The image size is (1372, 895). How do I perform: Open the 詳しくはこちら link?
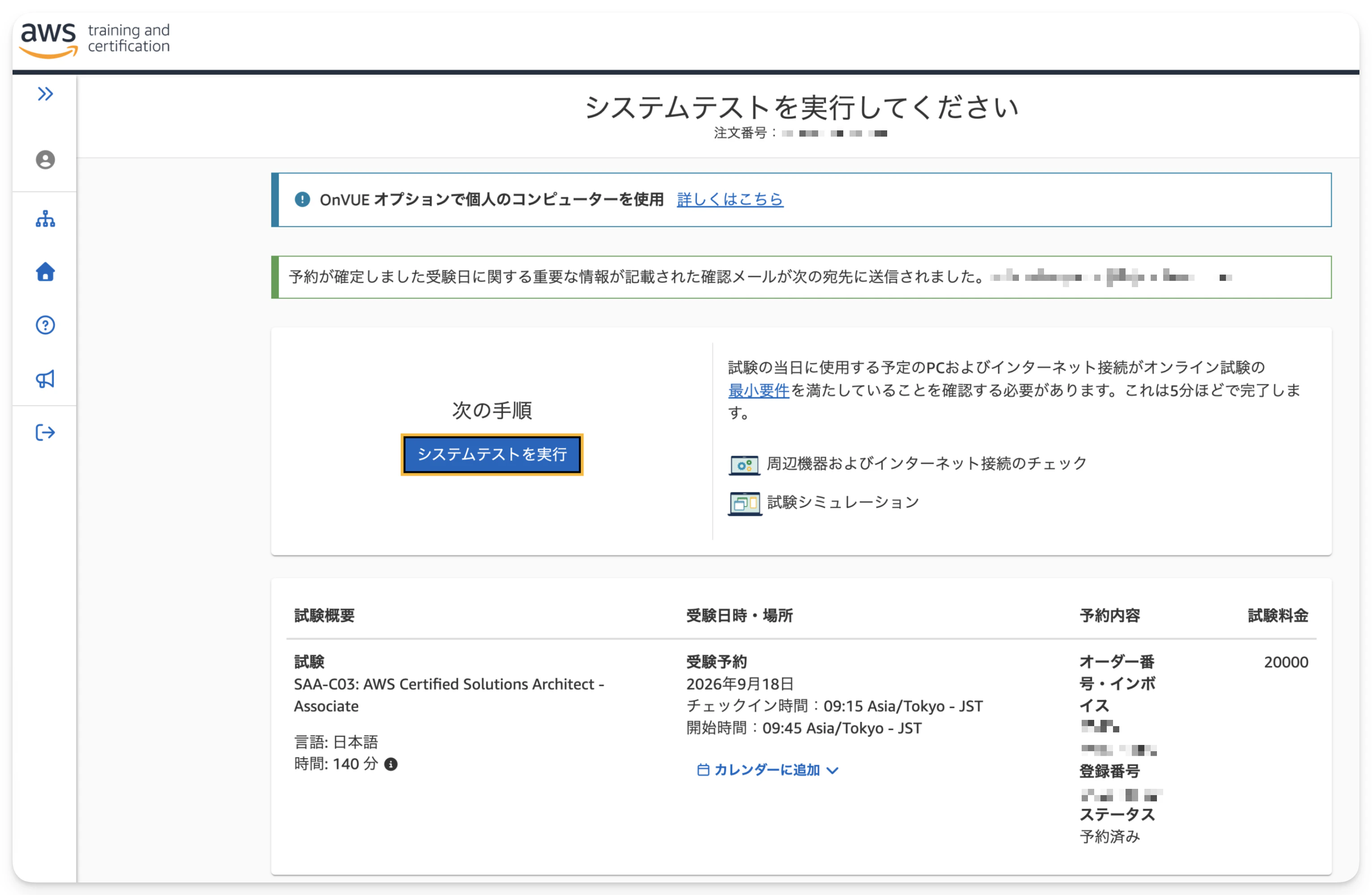click(730, 199)
